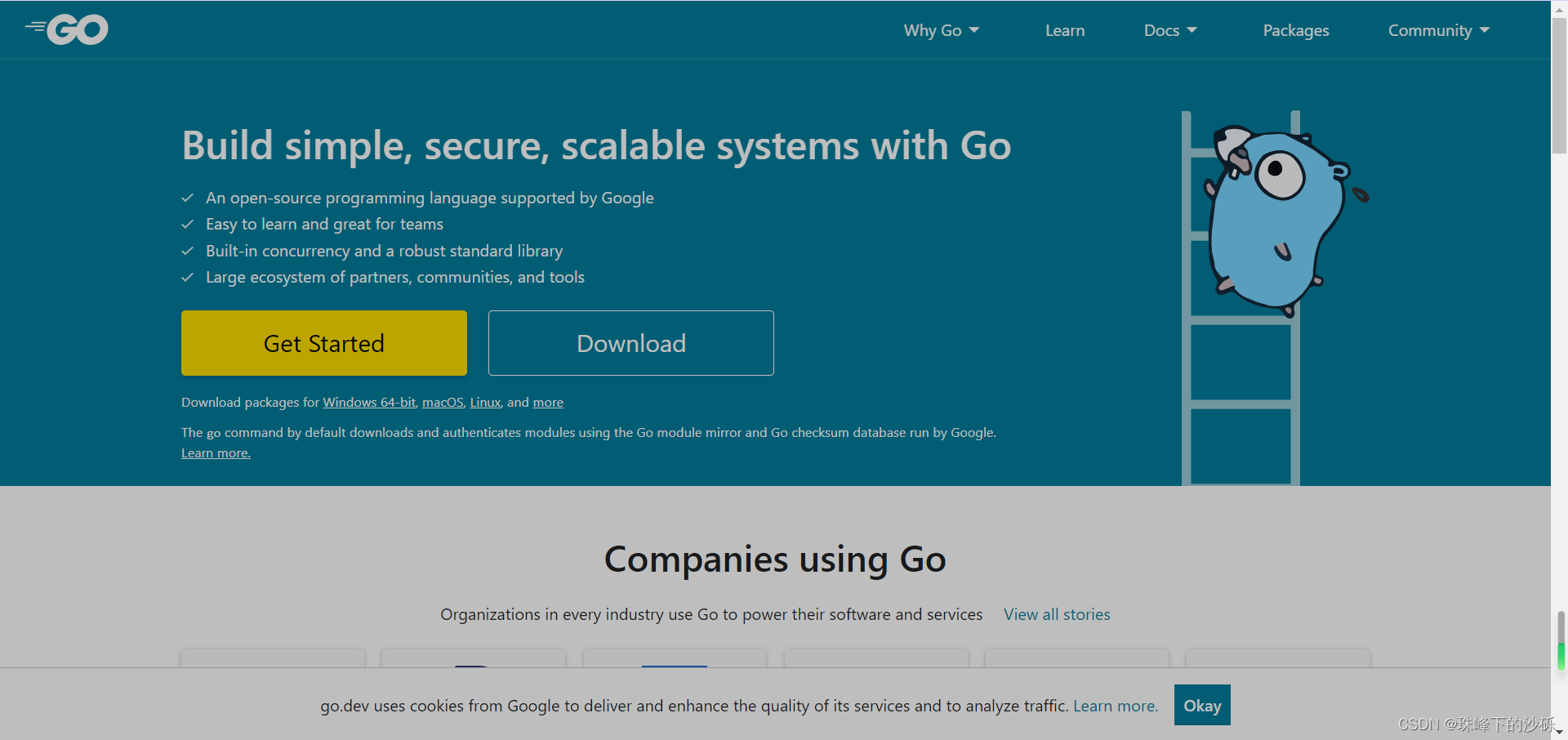Expand the Docs dropdown menu

tap(1170, 30)
